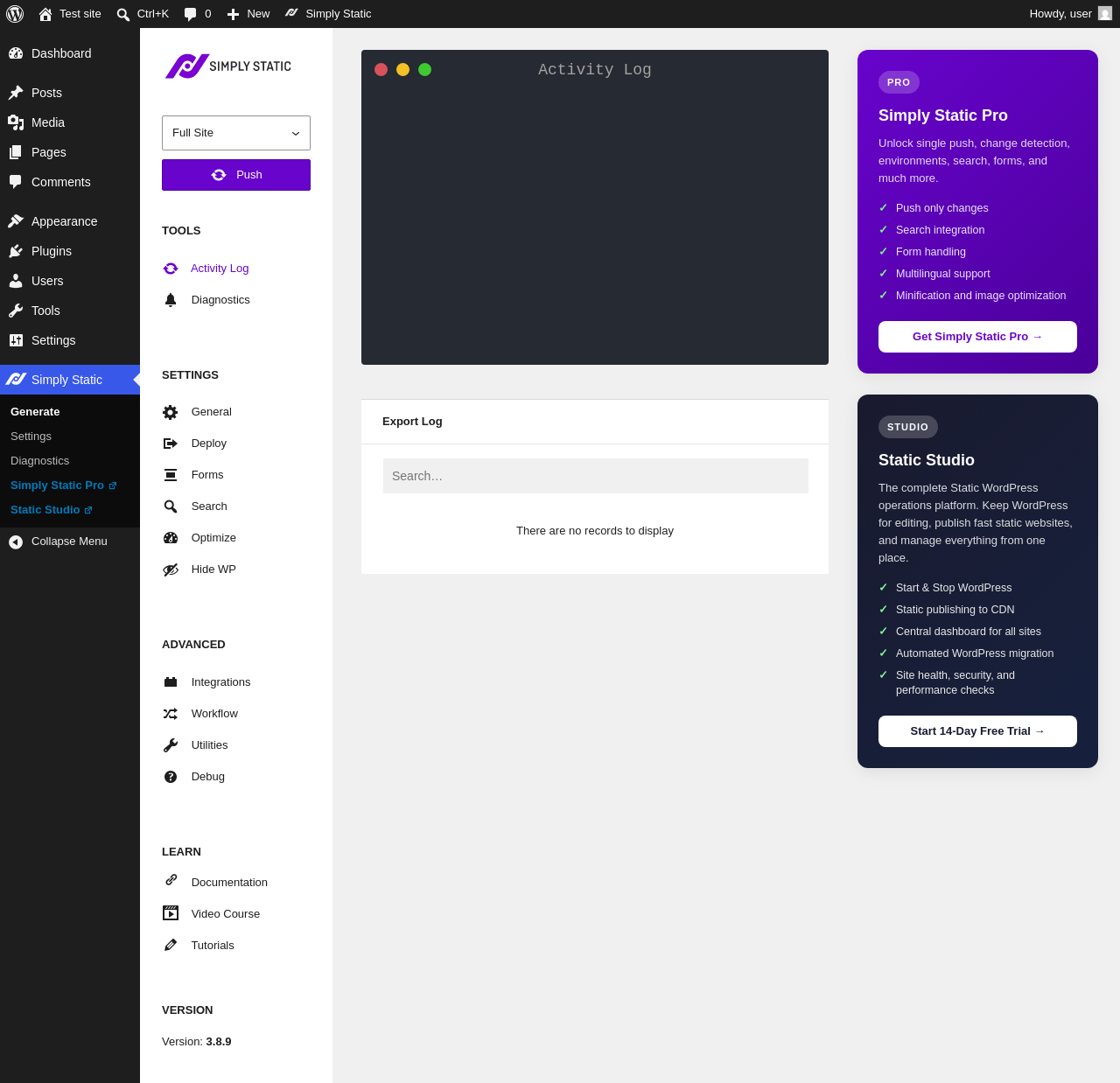Open the Simply Static Pro external link
1120x1083 pixels.
[x=63, y=486]
